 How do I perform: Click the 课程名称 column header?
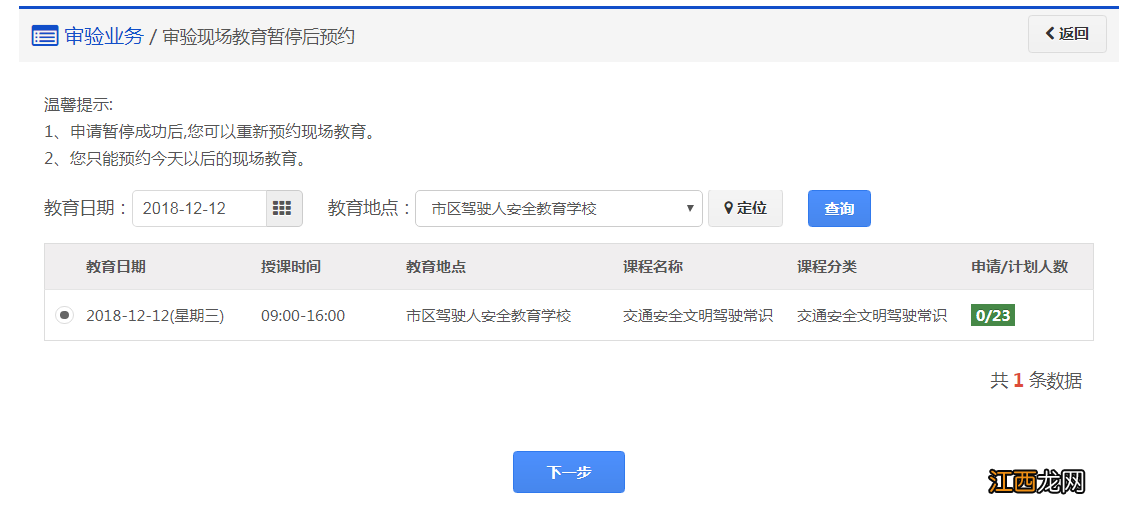tap(653, 267)
